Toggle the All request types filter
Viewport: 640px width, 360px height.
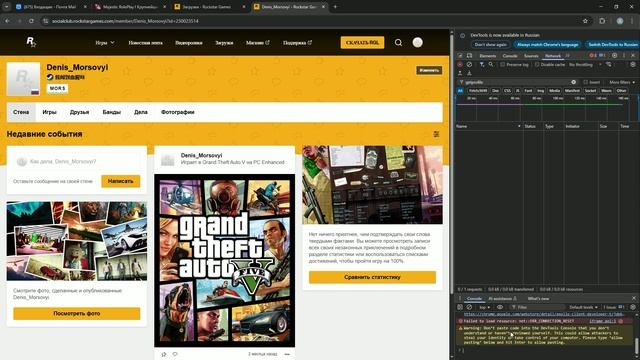(x=460, y=91)
